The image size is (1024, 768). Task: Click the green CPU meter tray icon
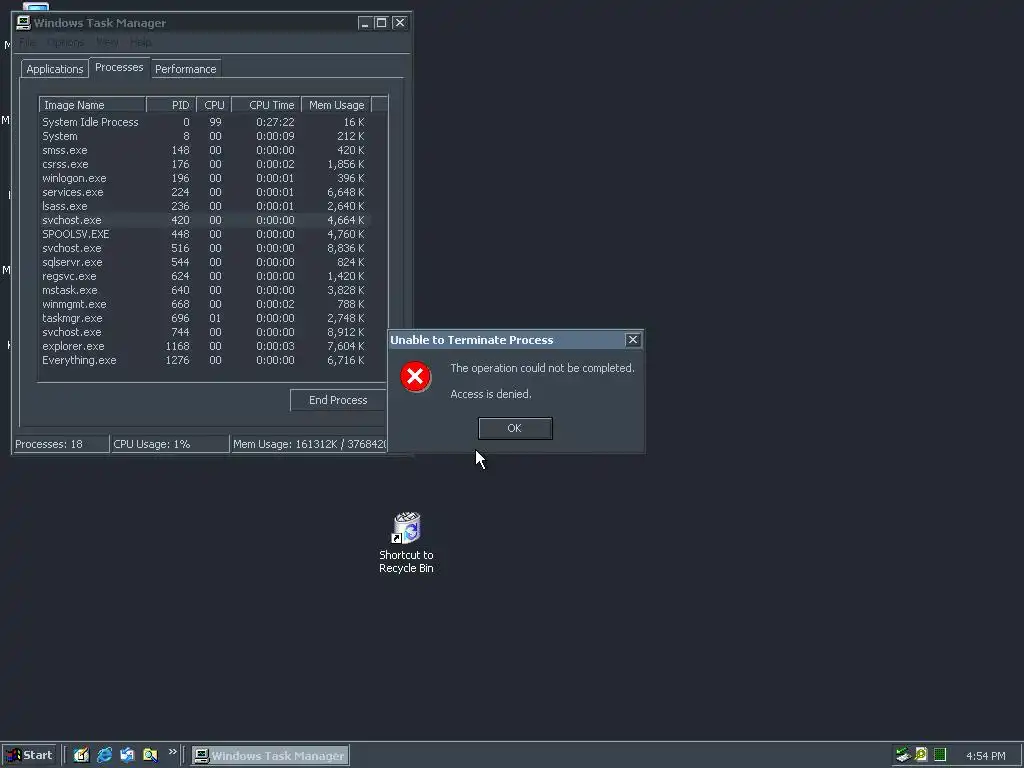(x=940, y=755)
